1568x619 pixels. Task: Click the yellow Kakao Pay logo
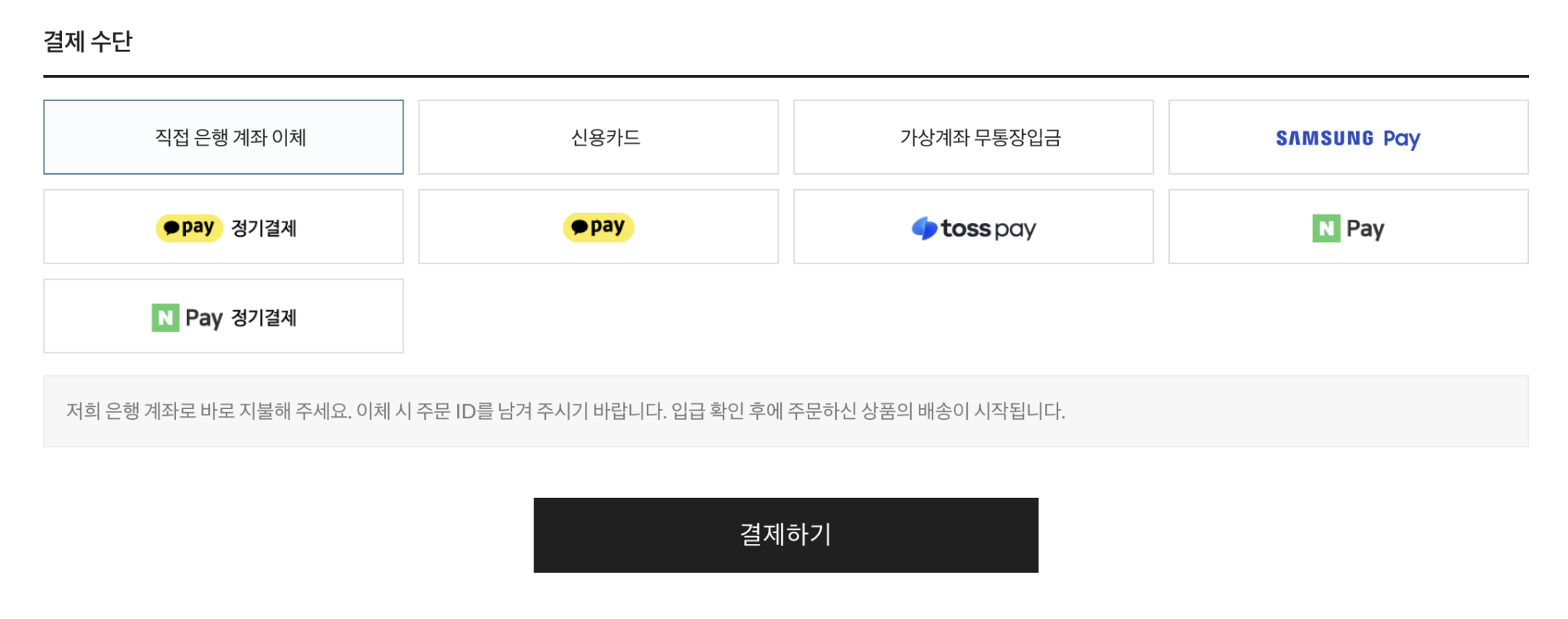(x=598, y=228)
